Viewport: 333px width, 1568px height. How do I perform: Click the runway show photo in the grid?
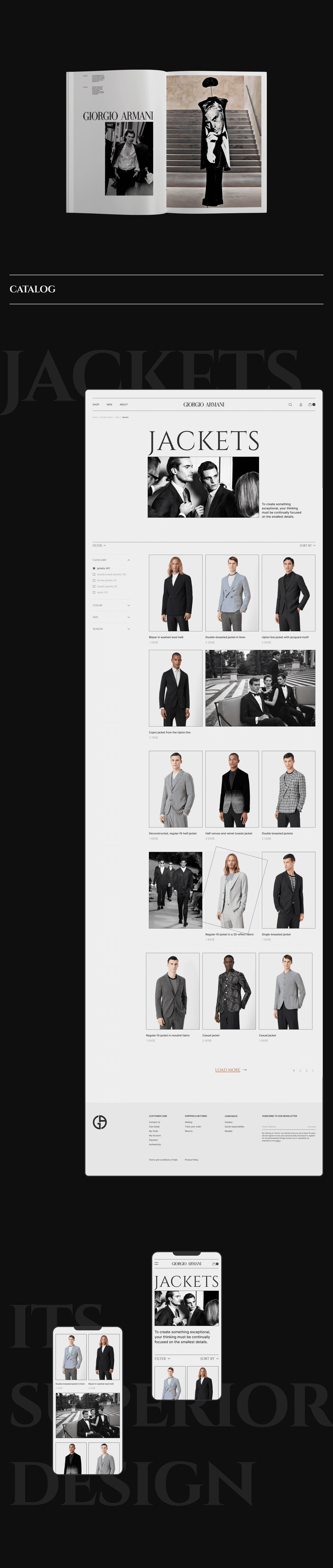pos(176,890)
